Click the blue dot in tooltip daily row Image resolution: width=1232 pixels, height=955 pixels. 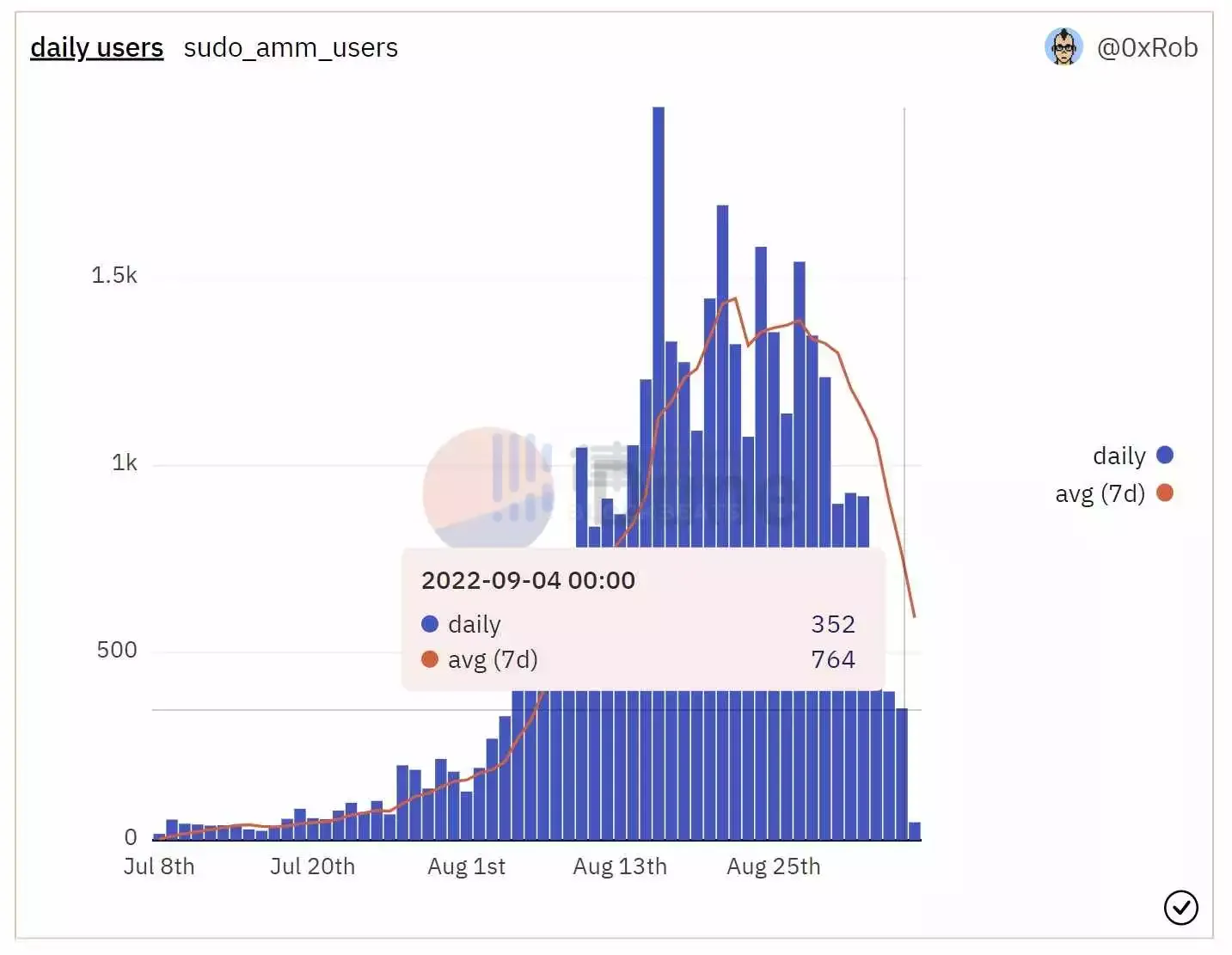click(430, 624)
